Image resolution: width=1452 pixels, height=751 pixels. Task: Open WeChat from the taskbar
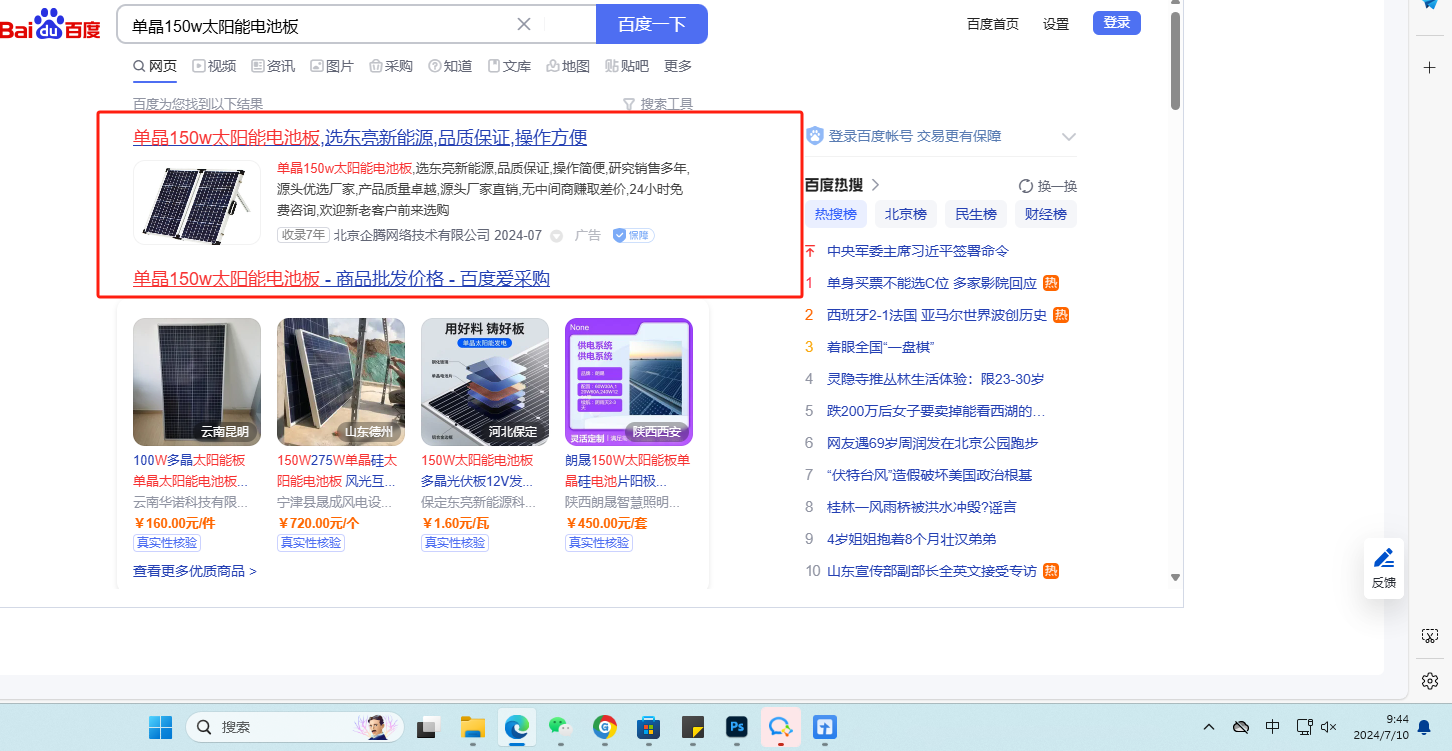pos(563,727)
